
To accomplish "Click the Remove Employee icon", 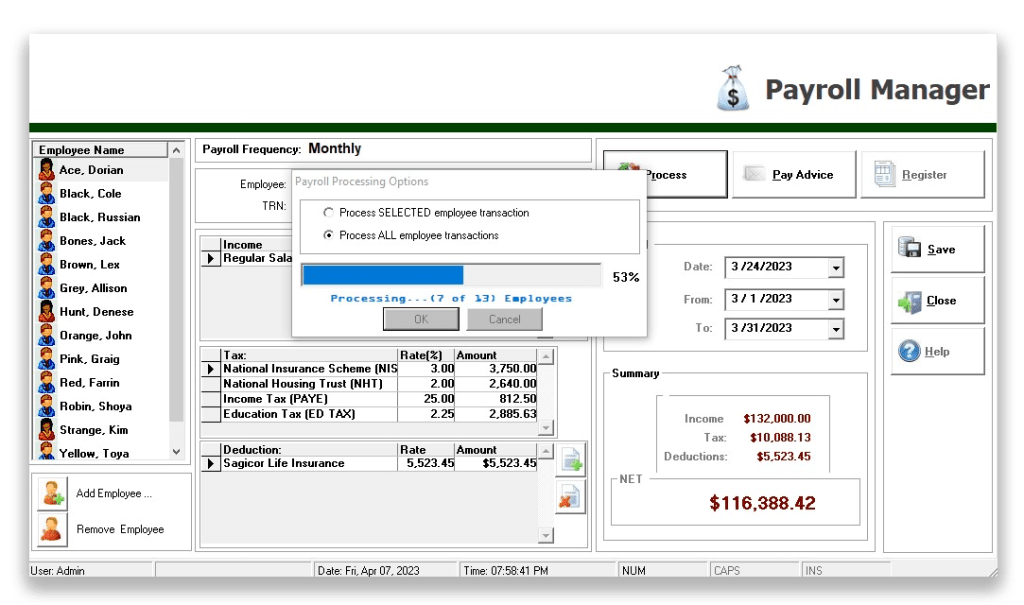I will tap(52, 529).
